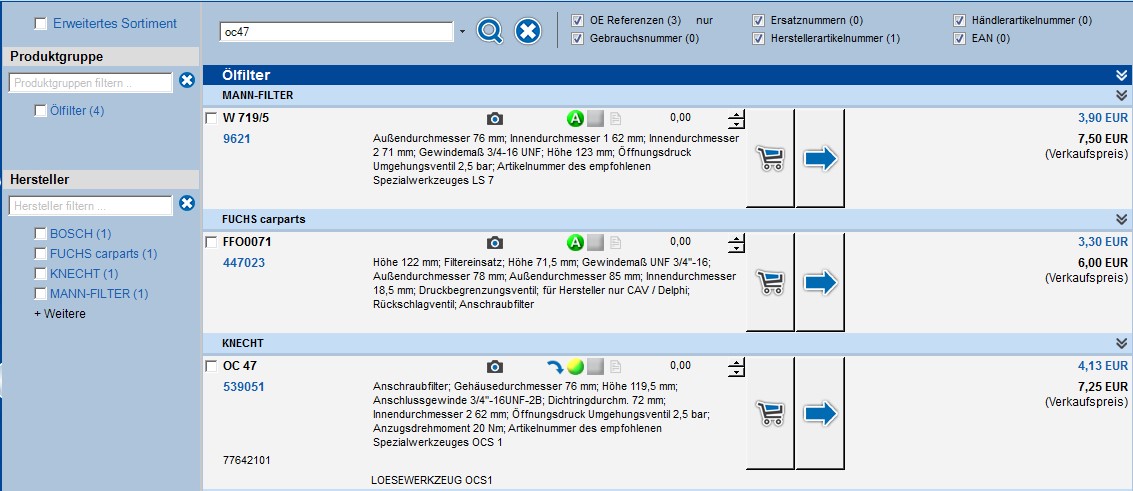
Task: Tick the MANN-FILTER (1) manufacturer checkbox
Action: tap(40, 294)
